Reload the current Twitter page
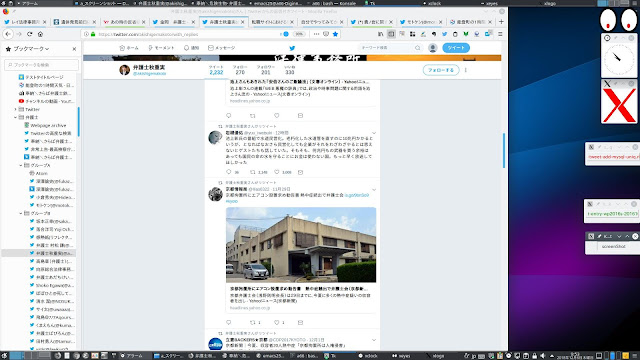Screen dimensions: 640x360 tap(29, 34)
